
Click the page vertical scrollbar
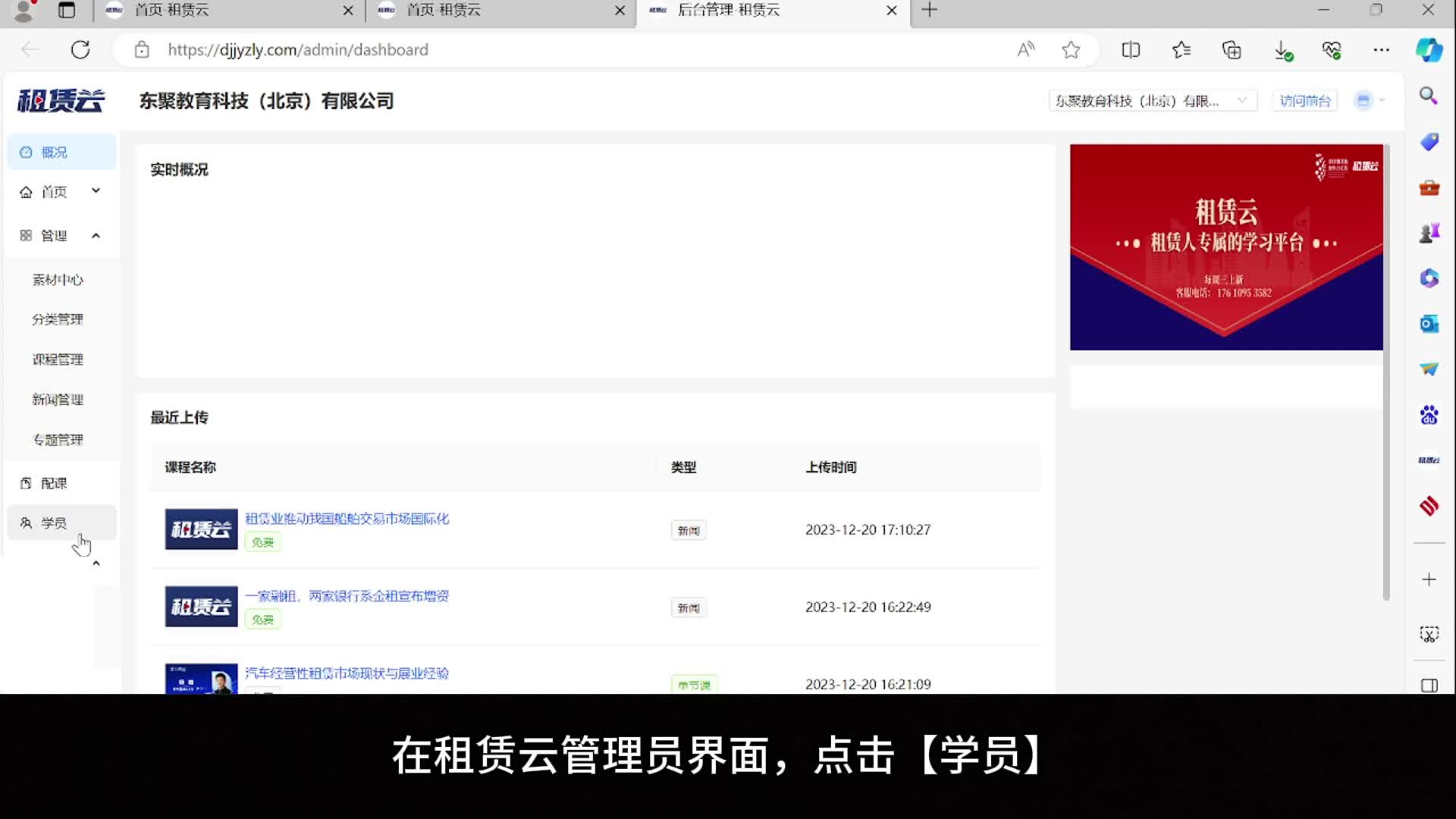click(x=1386, y=372)
